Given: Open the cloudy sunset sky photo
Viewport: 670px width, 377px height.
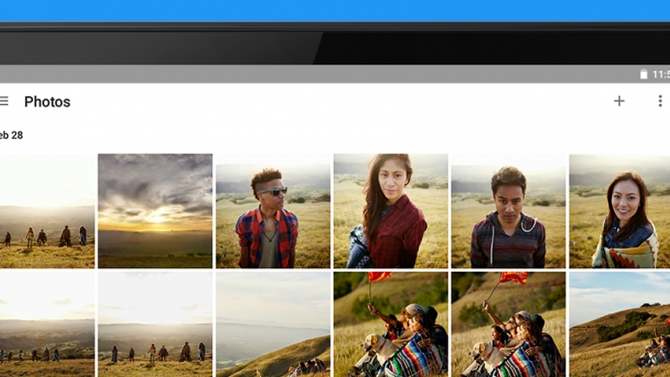Looking at the screenshot, I should tap(155, 211).
